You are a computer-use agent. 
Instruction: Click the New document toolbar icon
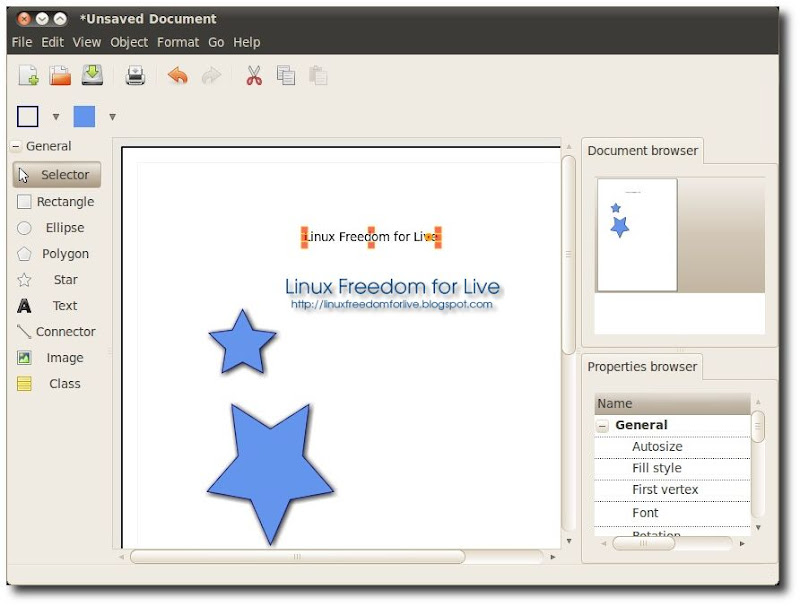pos(29,75)
